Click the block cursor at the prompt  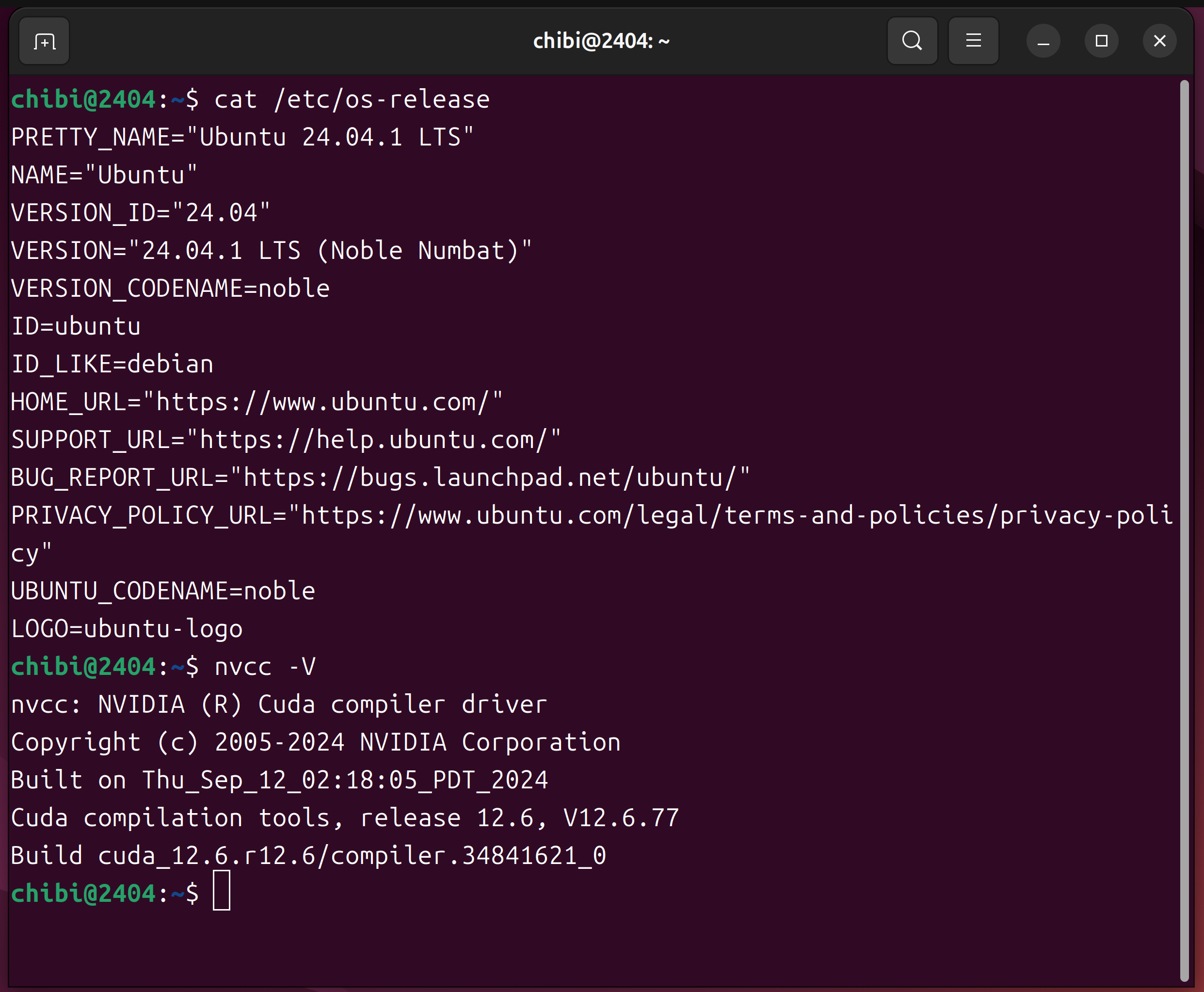pyautogui.click(x=221, y=890)
